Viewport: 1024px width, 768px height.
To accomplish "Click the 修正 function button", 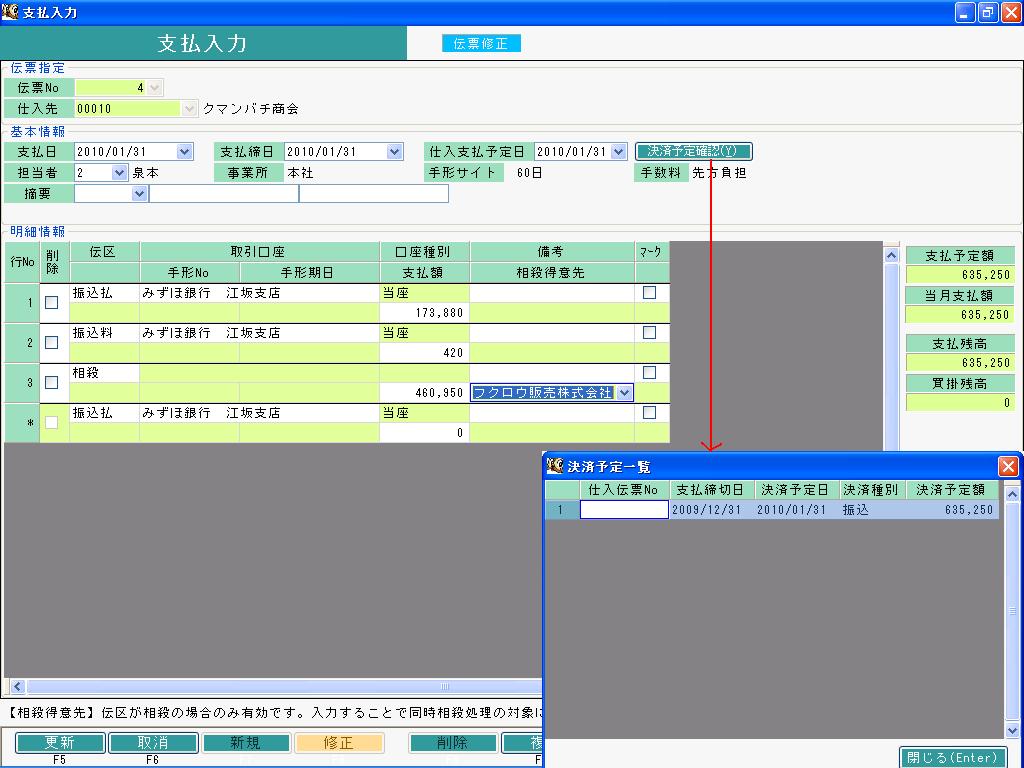I will 338,743.
